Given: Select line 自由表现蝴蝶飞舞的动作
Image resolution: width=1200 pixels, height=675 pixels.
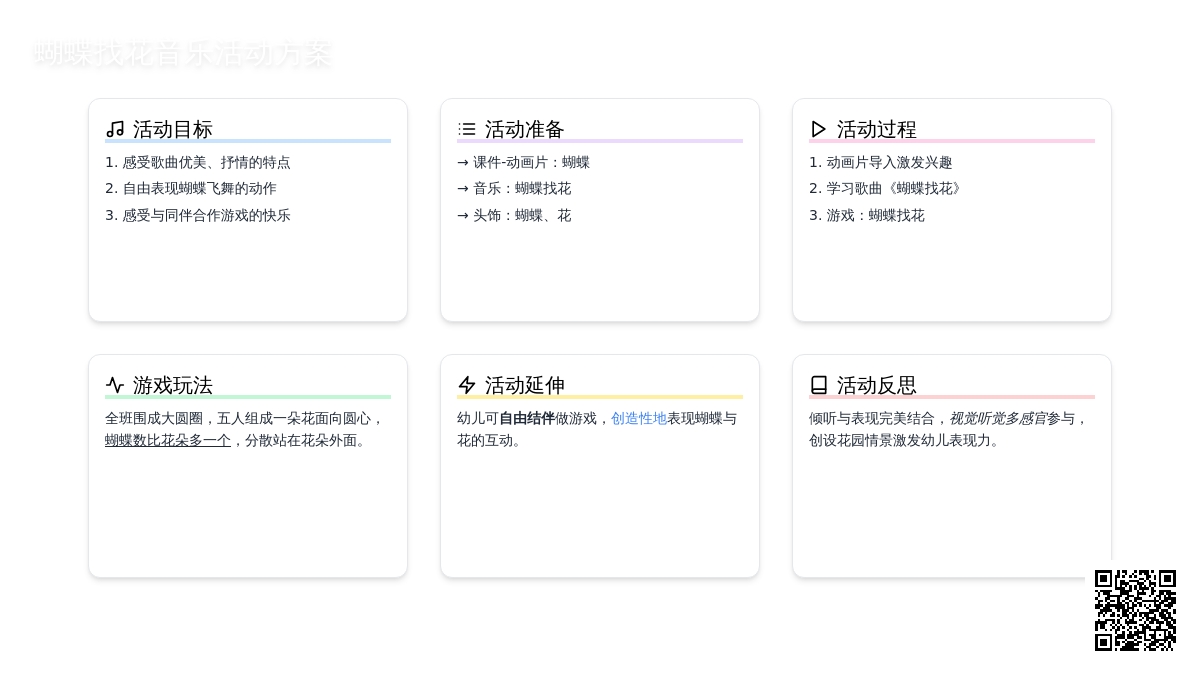Looking at the screenshot, I should [191, 188].
